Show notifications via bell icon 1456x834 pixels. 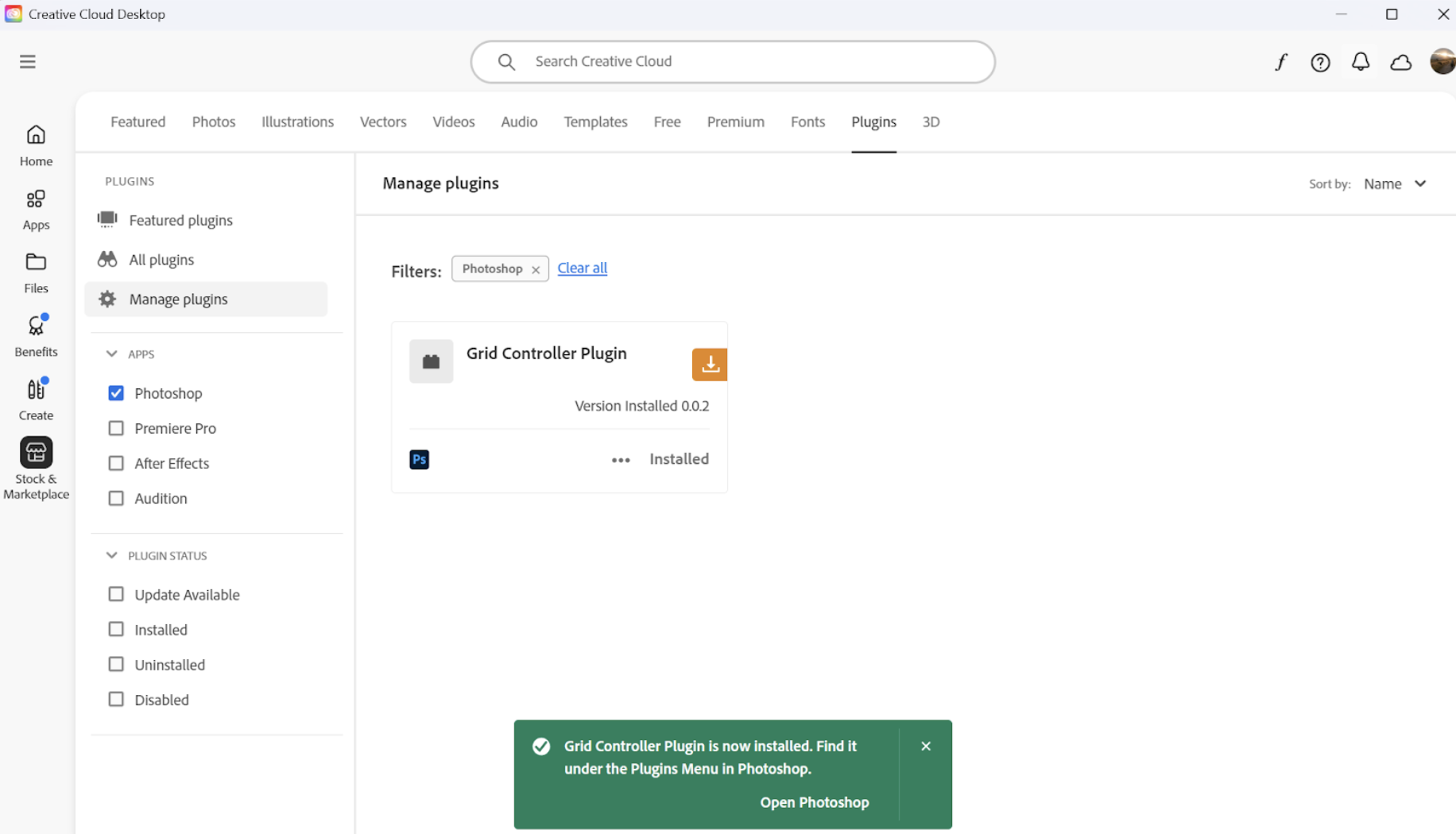[1361, 62]
